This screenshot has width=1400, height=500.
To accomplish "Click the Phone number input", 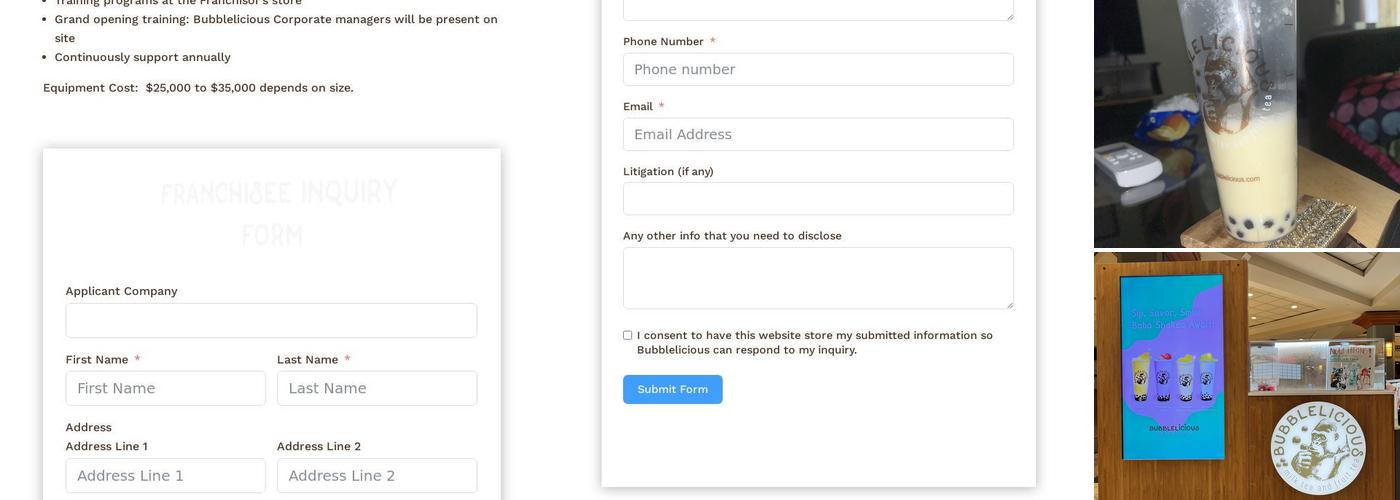I will (818, 69).
